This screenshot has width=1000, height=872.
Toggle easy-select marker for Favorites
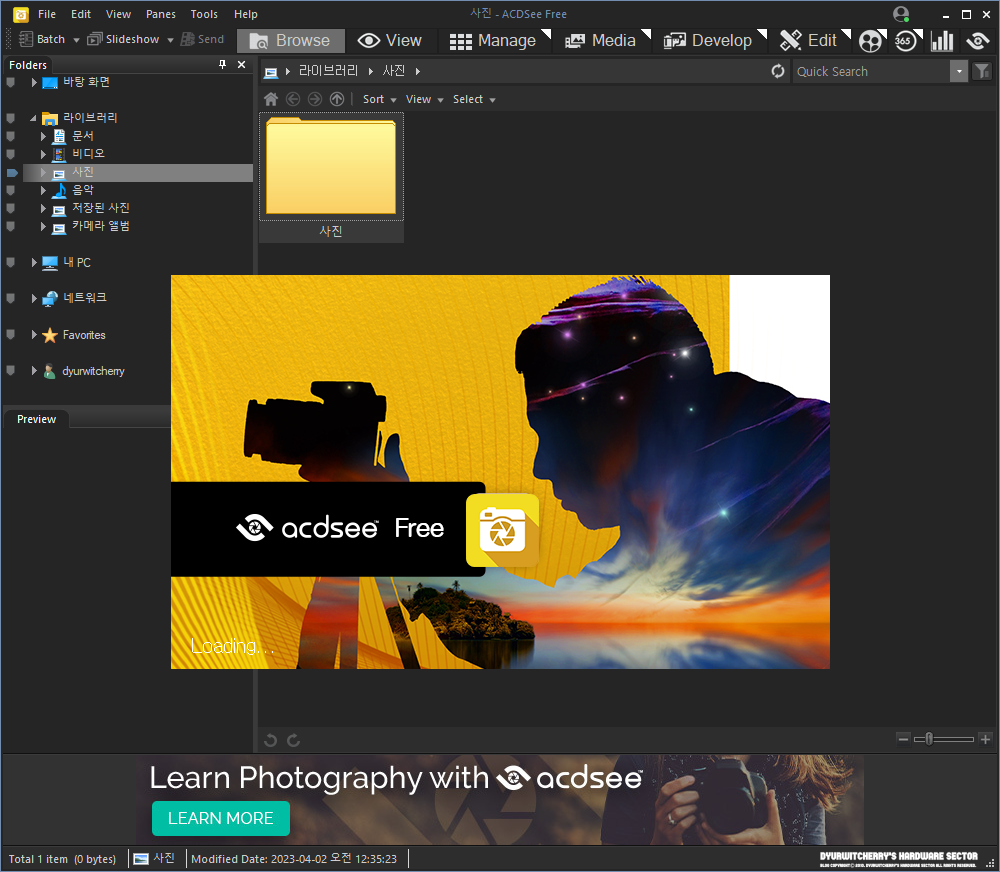11,335
